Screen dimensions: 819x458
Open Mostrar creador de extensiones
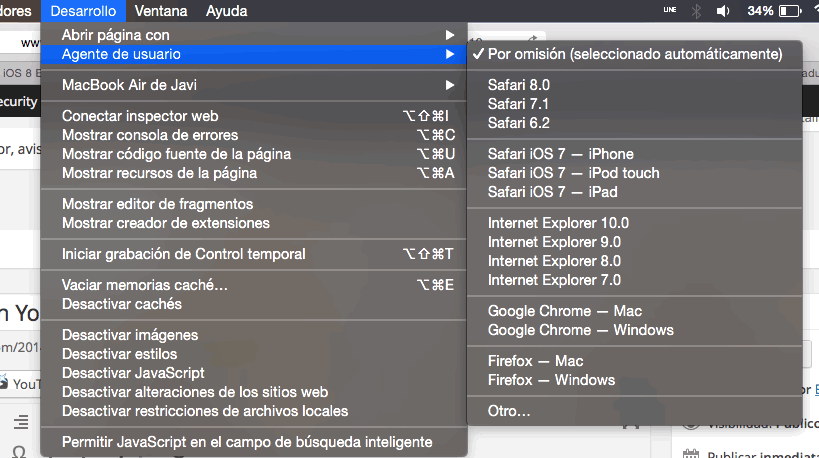254,223
